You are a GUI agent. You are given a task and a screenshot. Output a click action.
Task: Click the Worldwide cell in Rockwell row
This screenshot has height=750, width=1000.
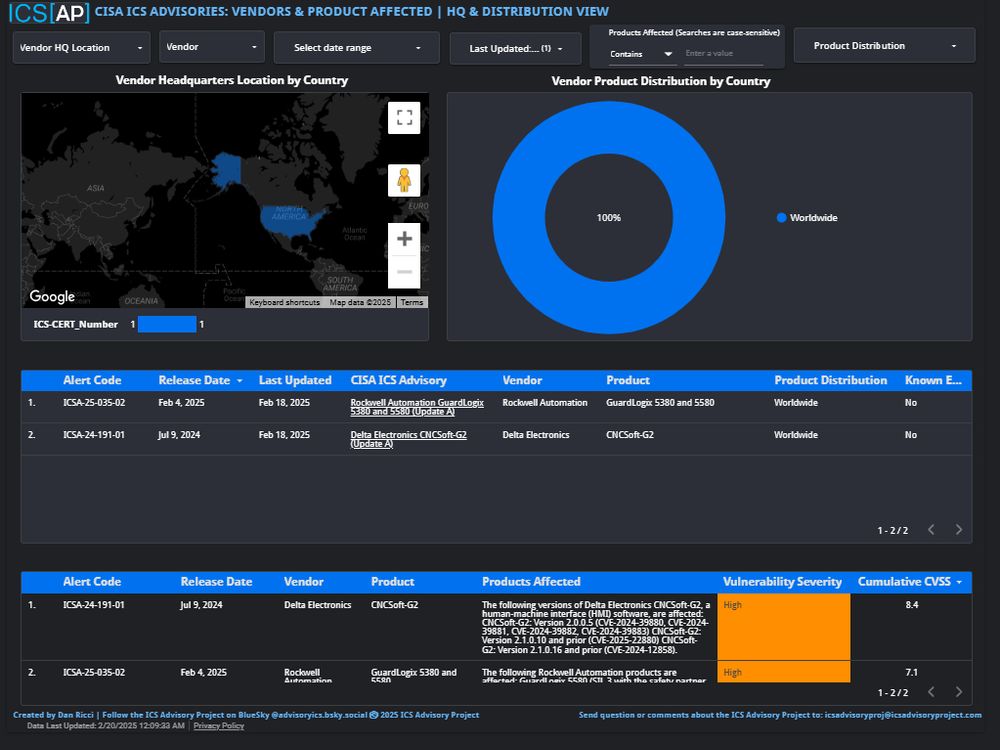click(796, 402)
